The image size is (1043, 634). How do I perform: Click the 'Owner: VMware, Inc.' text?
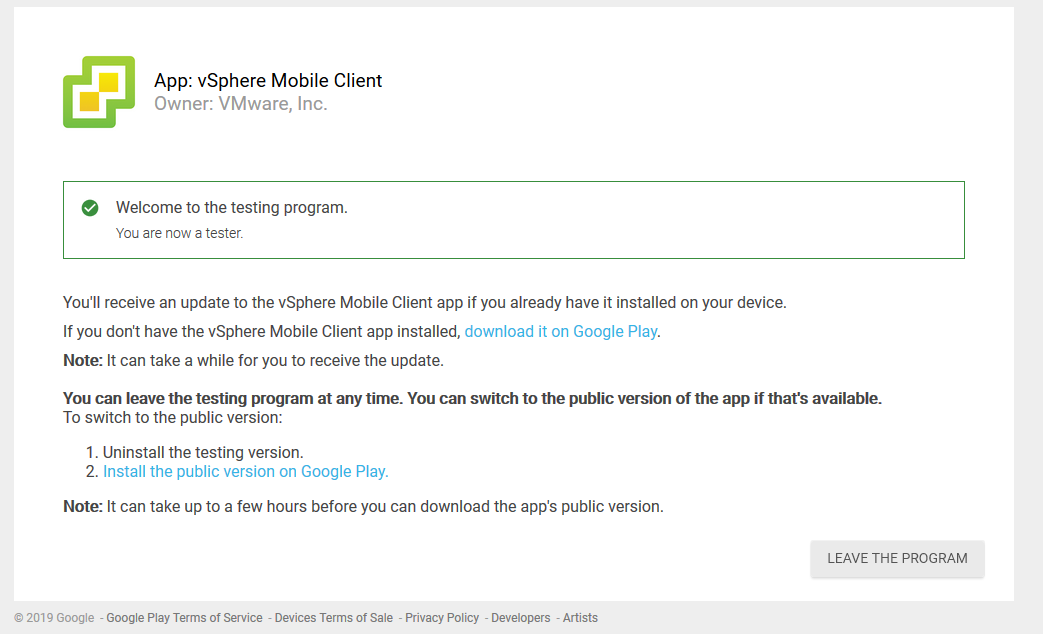[x=241, y=104]
